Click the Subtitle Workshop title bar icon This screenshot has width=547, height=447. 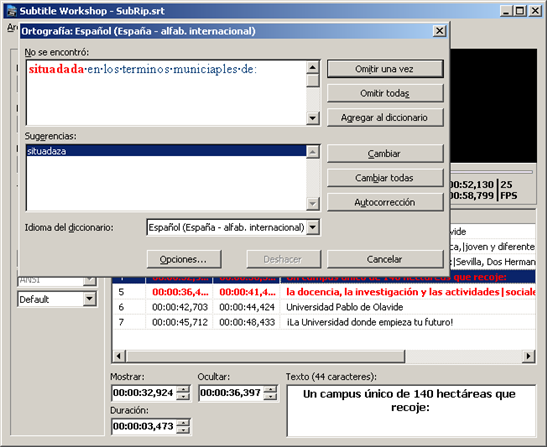click(x=11, y=11)
